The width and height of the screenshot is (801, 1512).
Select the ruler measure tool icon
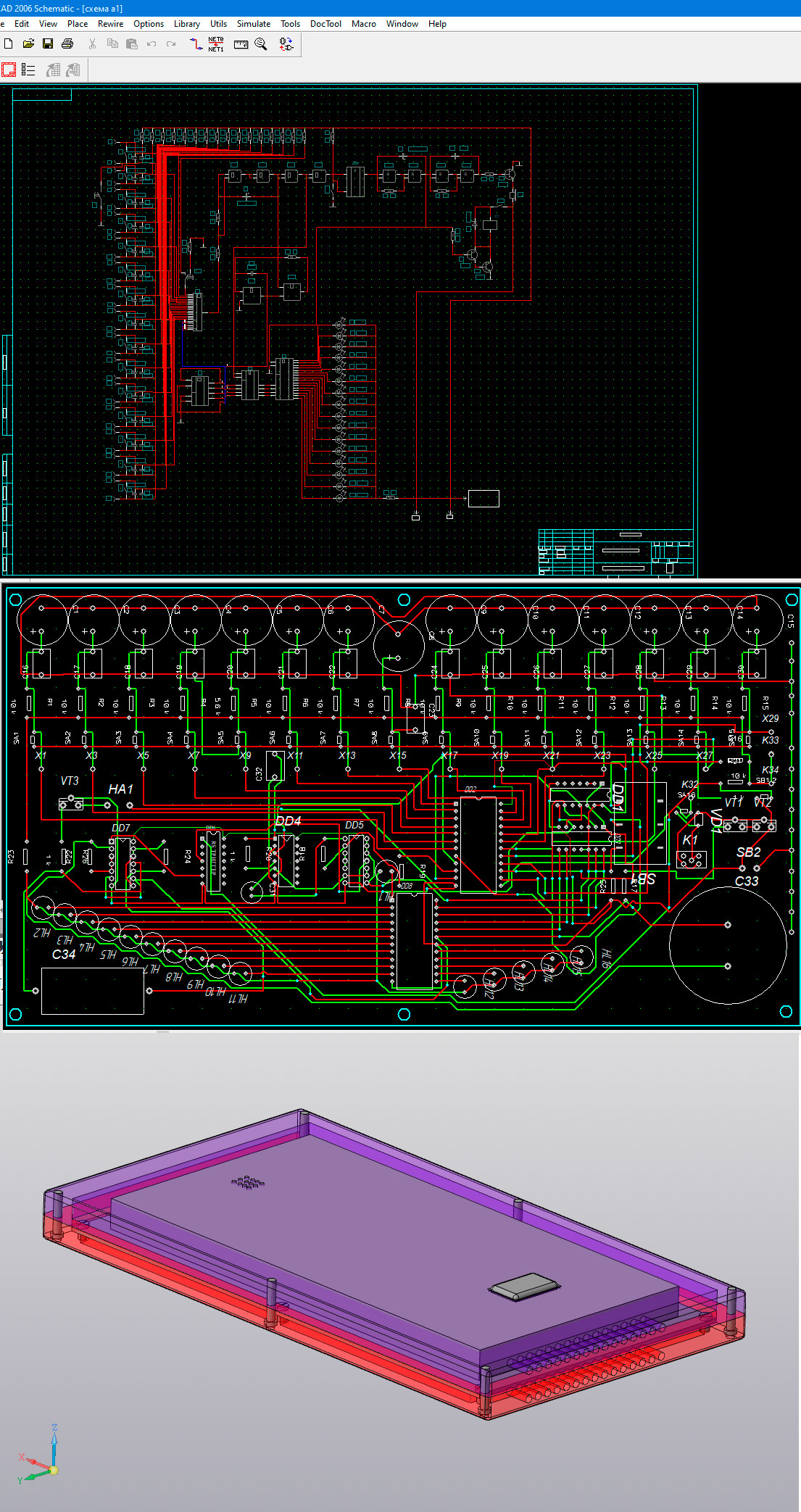241,44
